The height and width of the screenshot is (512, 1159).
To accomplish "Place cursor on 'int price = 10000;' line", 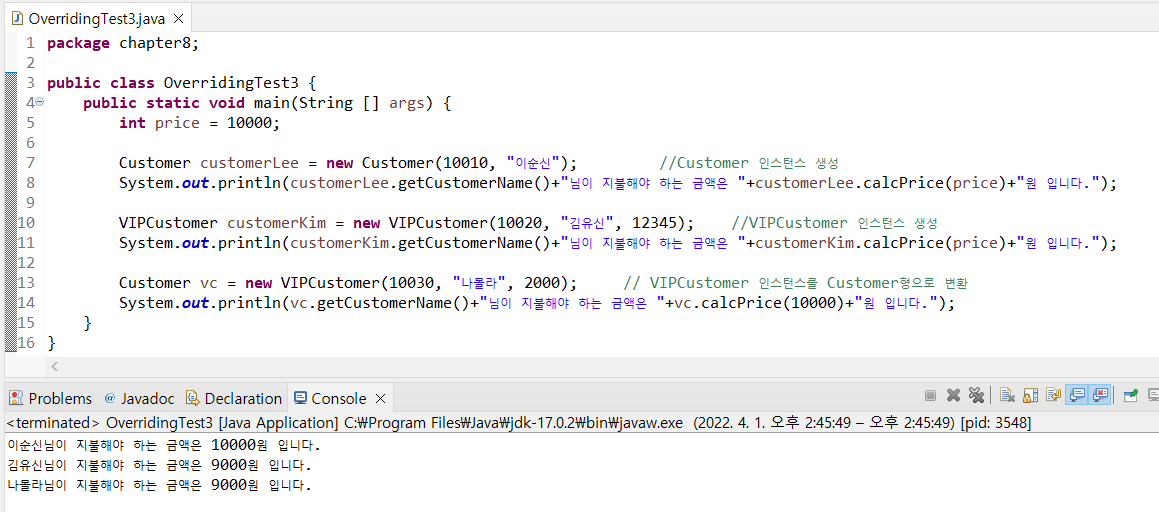I will point(200,123).
